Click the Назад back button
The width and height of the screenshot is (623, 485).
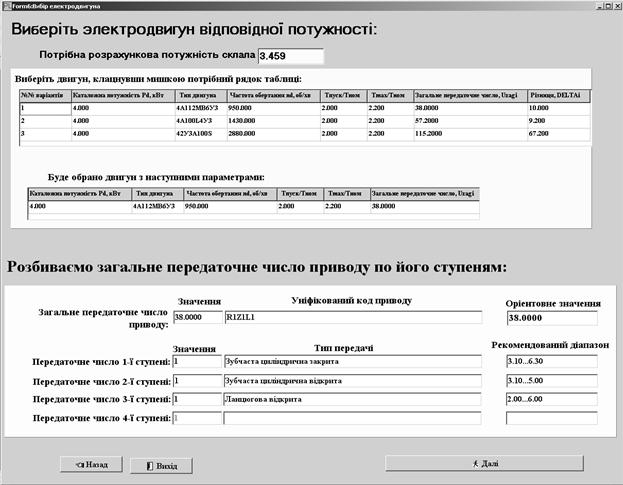[91, 464]
